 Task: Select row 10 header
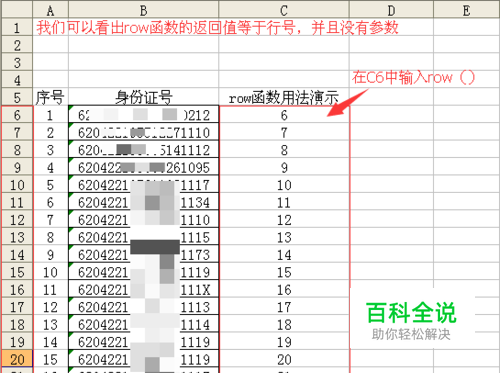17,185
